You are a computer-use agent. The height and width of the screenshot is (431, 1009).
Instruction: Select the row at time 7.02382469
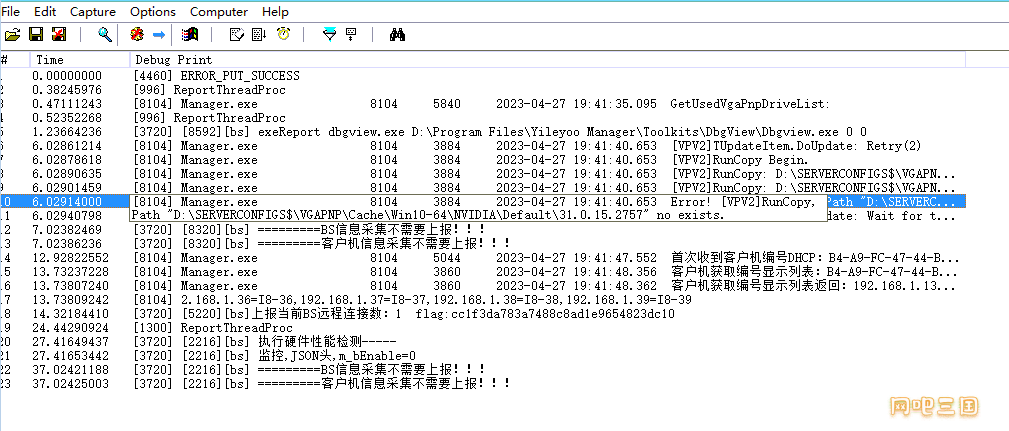pos(483,230)
